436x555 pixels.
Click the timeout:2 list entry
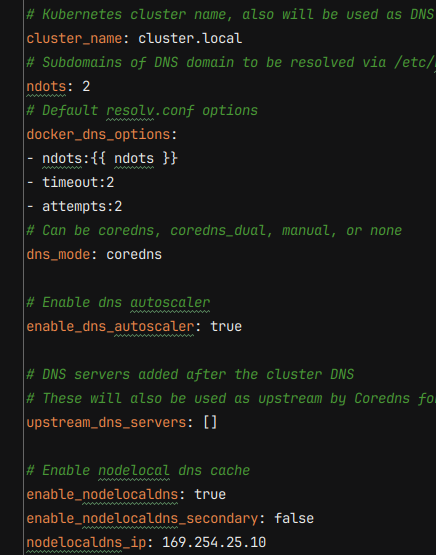[x=78, y=183]
